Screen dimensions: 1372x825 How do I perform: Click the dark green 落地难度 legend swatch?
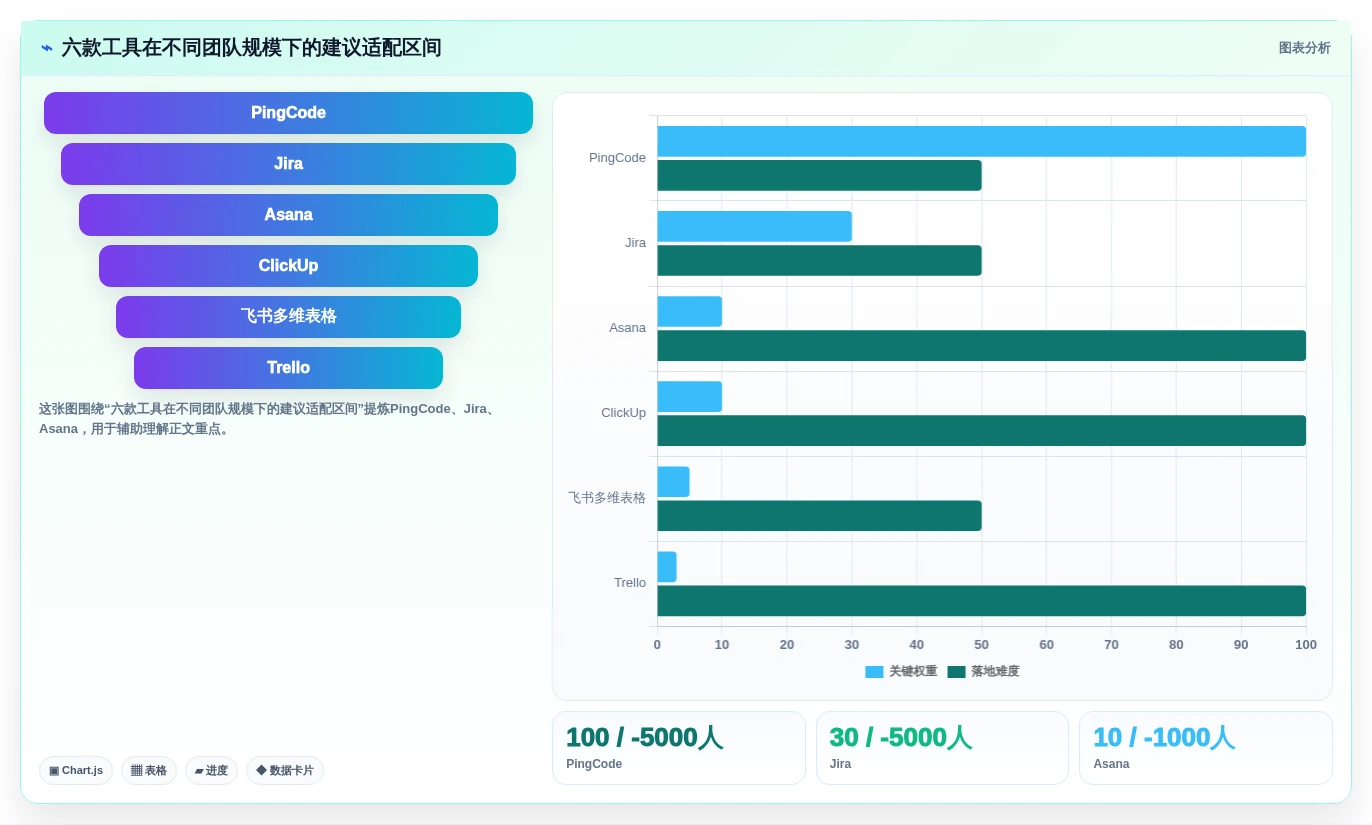pyautogui.click(x=956, y=672)
